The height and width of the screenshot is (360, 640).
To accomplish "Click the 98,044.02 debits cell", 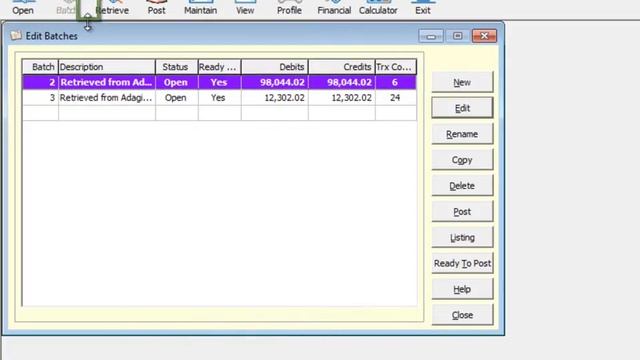I will point(275,82).
